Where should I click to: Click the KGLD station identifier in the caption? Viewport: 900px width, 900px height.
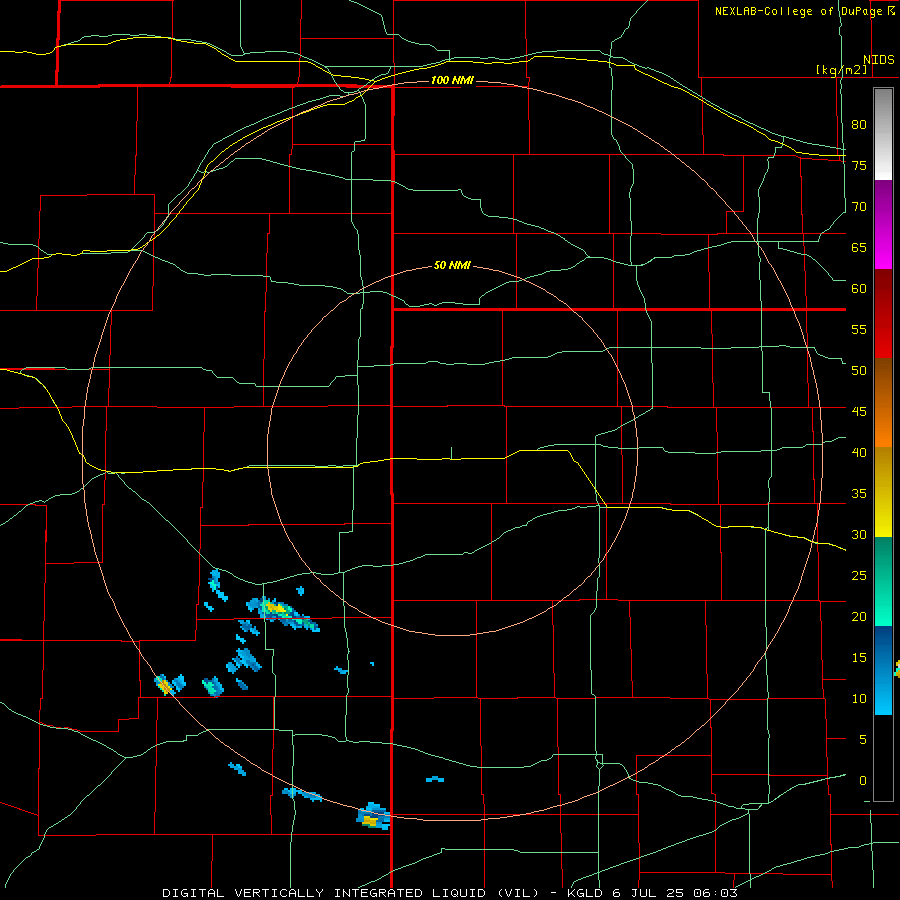coord(586,893)
